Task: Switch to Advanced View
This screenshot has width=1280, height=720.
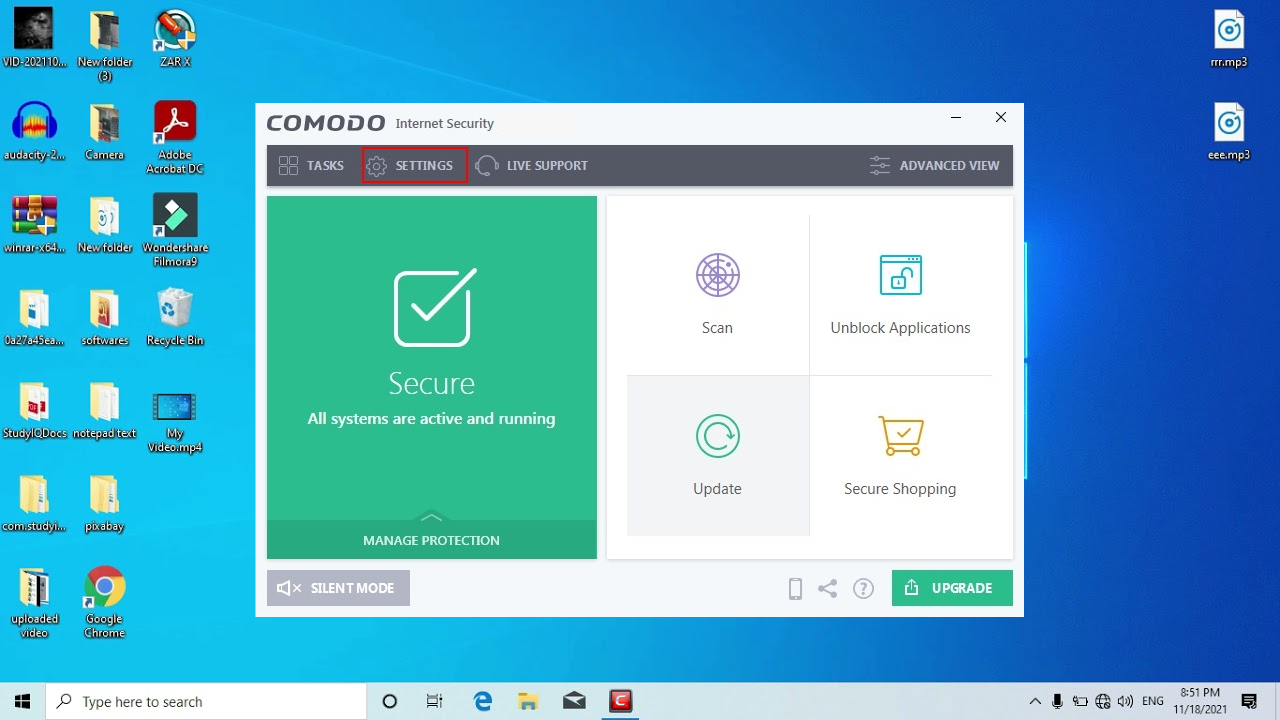Action: click(x=934, y=166)
